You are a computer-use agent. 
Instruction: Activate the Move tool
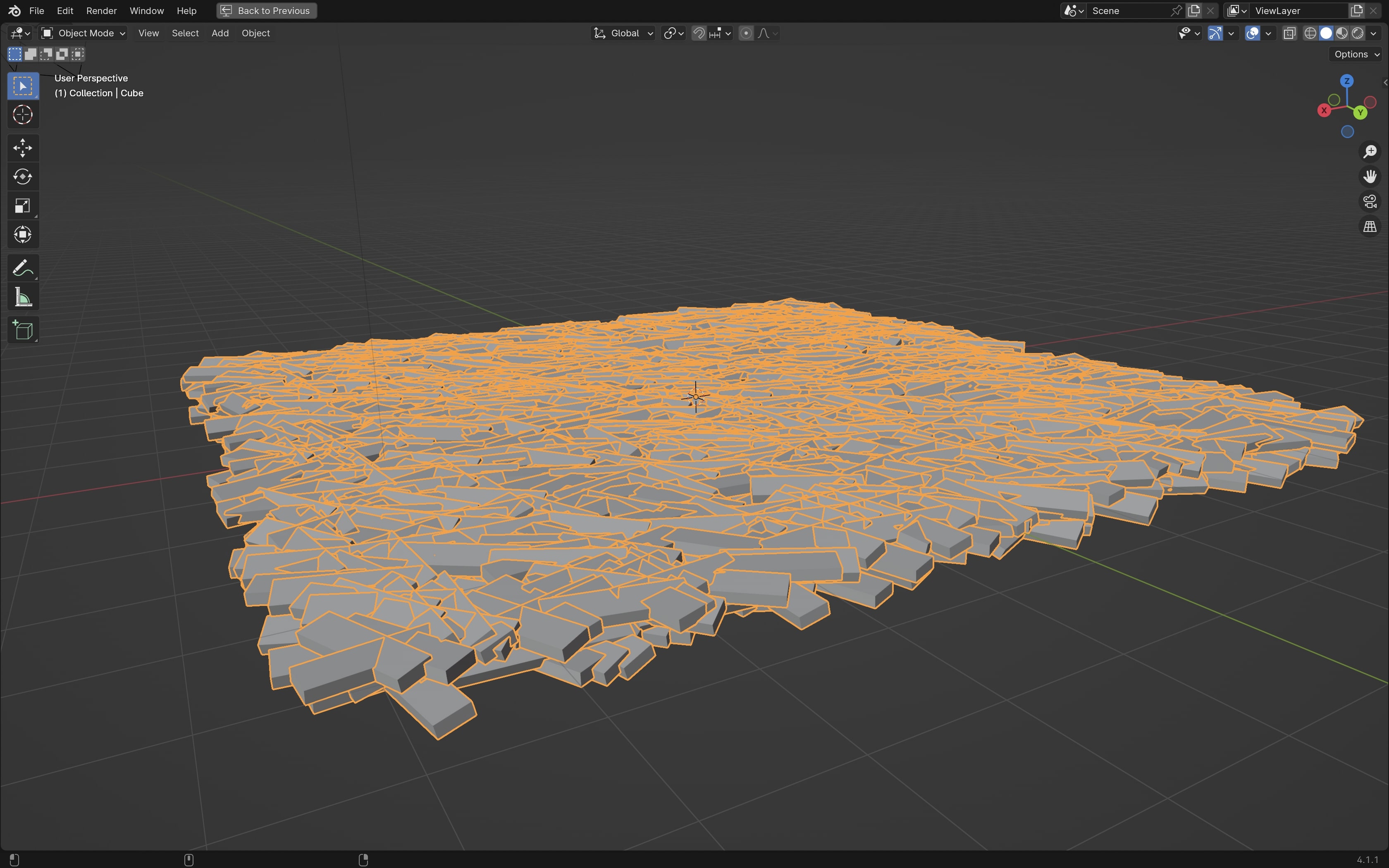click(x=22, y=148)
